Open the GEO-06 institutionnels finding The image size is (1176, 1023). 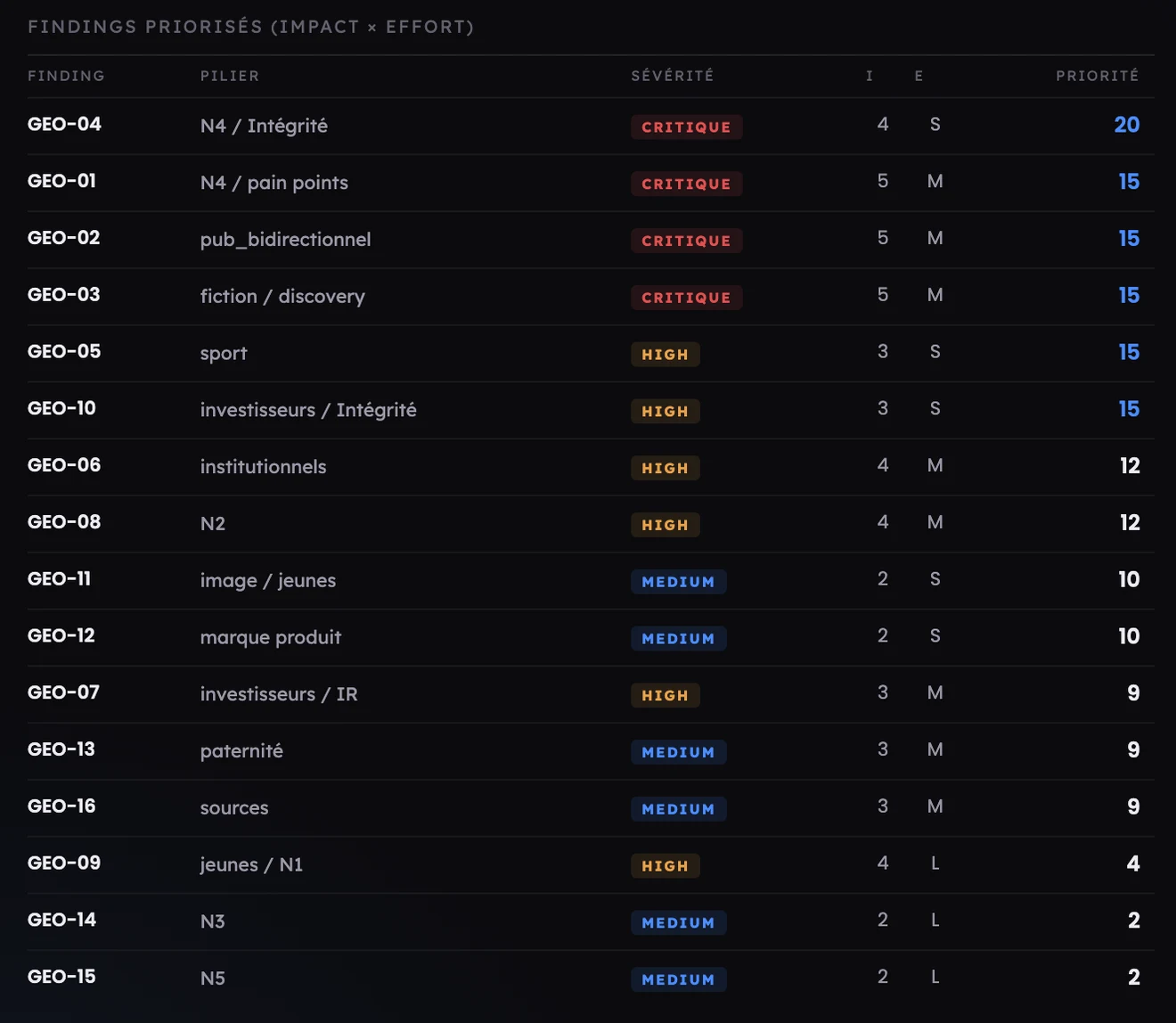coord(591,467)
